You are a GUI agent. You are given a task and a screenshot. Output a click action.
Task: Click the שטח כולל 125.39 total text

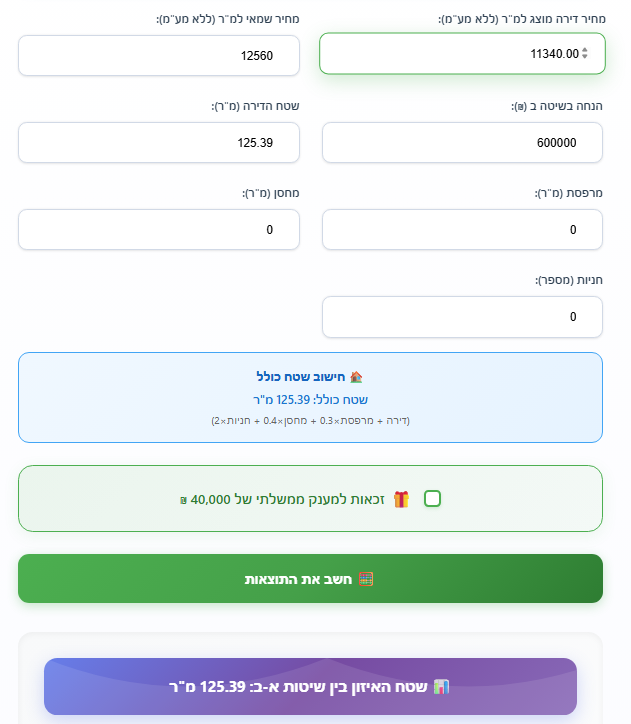[x=310, y=399]
